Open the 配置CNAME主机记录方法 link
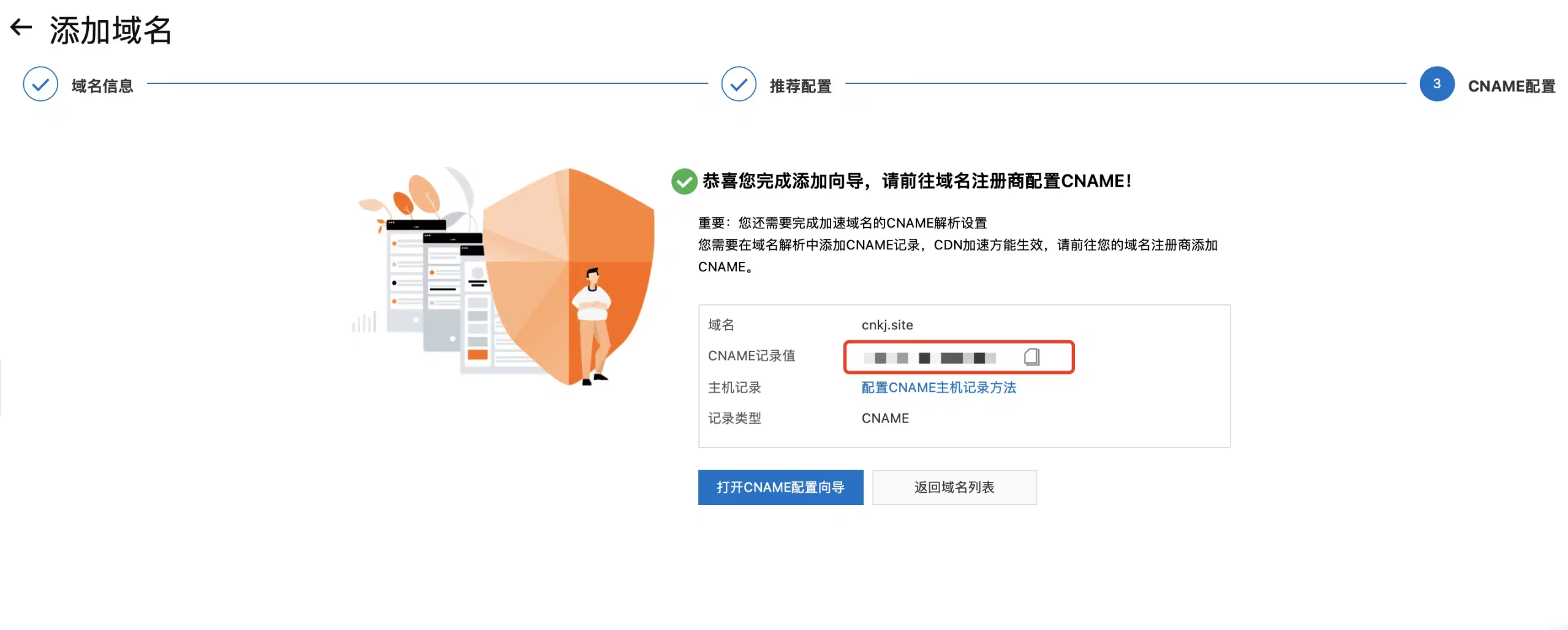1568x630 pixels. click(x=938, y=388)
